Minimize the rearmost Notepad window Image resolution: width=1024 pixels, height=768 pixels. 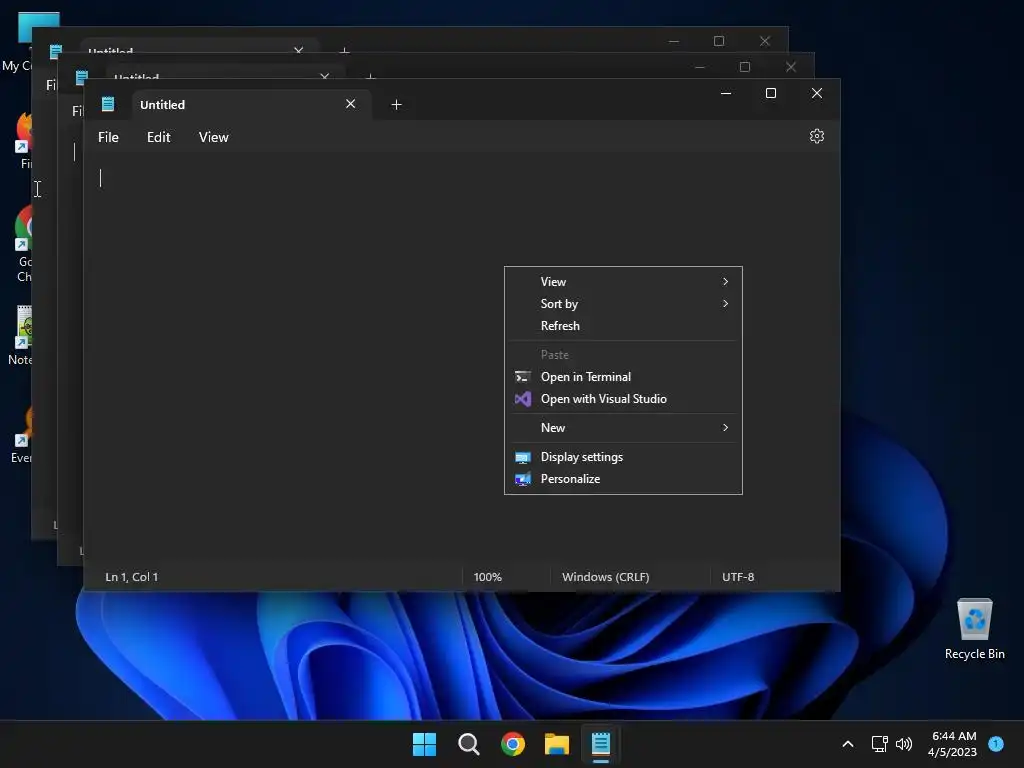pyautogui.click(x=674, y=40)
